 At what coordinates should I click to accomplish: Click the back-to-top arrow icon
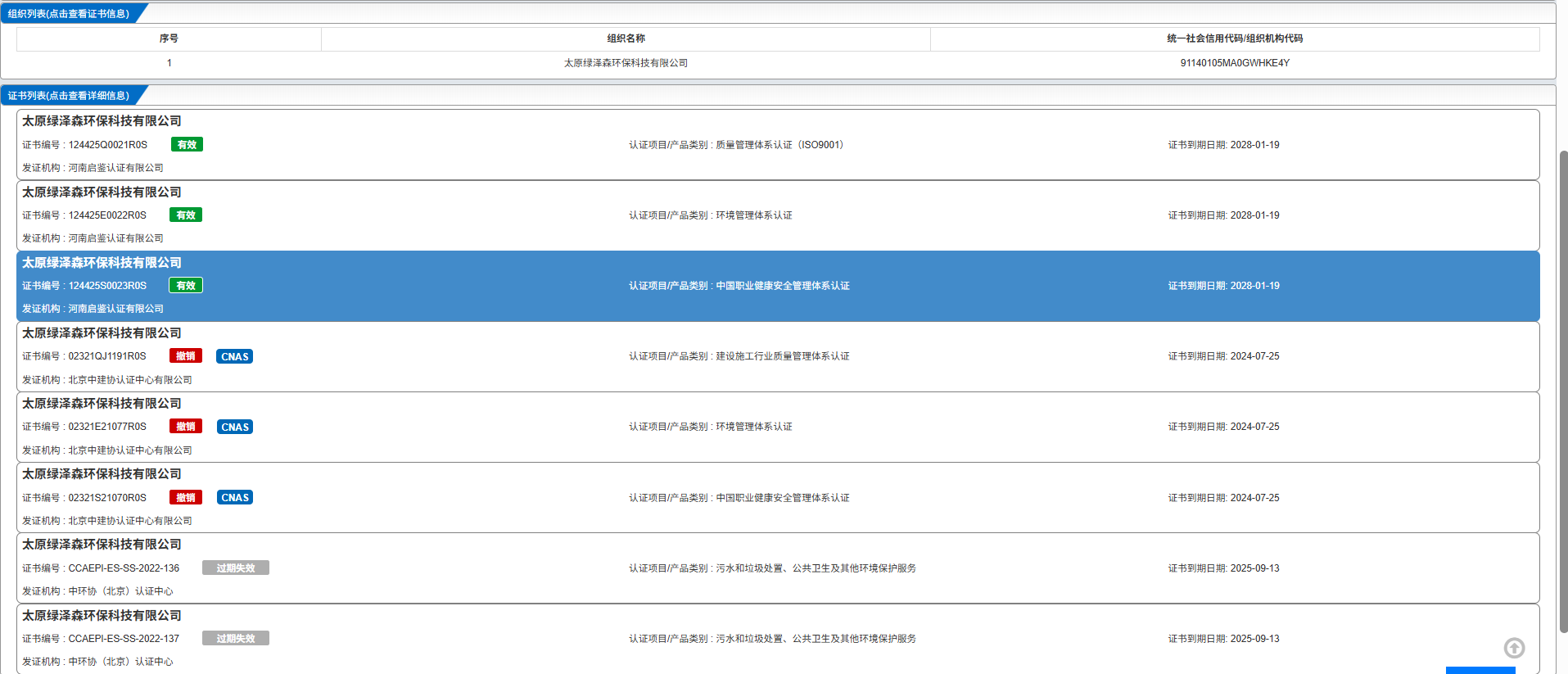pyautogui.click(x=1514, y=648)
